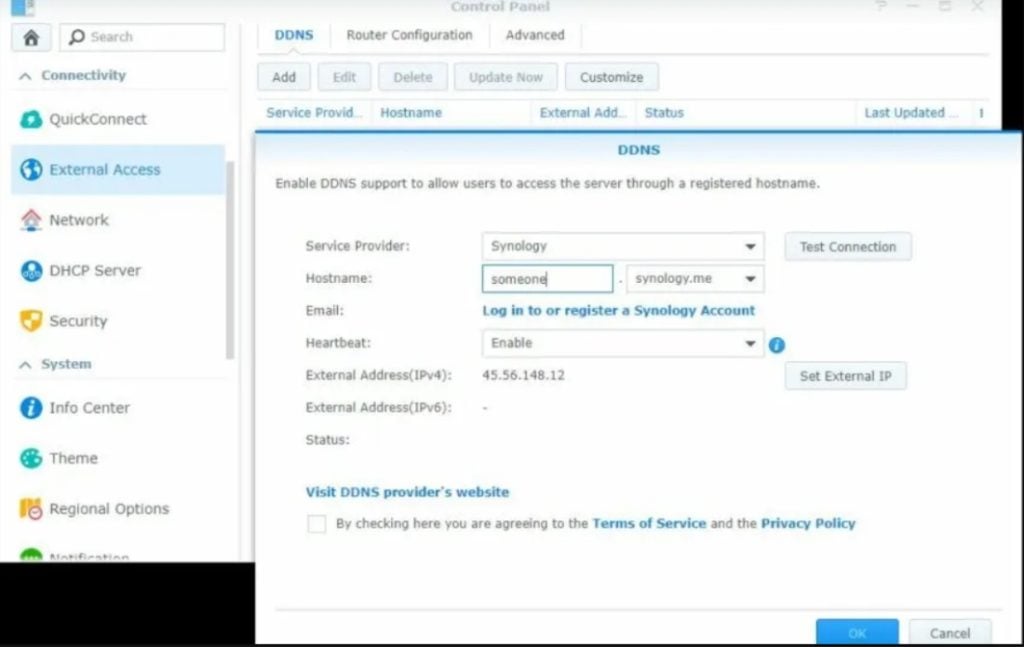Click the Delete button
The width and height of the screenshot is (1024, 647).
tap(413, 77)
